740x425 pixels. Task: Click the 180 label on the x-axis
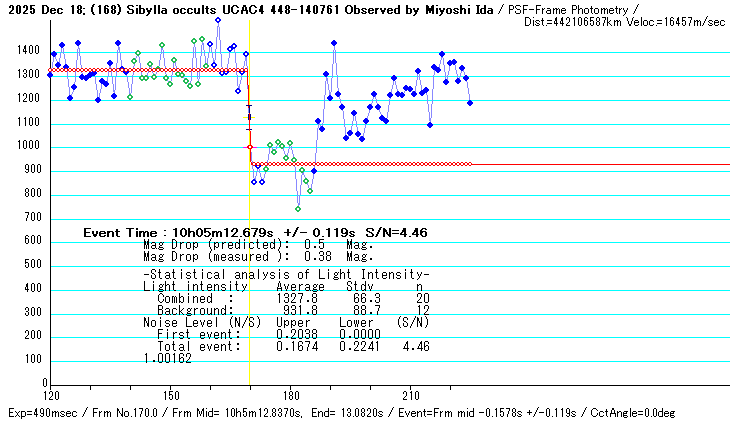(290, 394)
